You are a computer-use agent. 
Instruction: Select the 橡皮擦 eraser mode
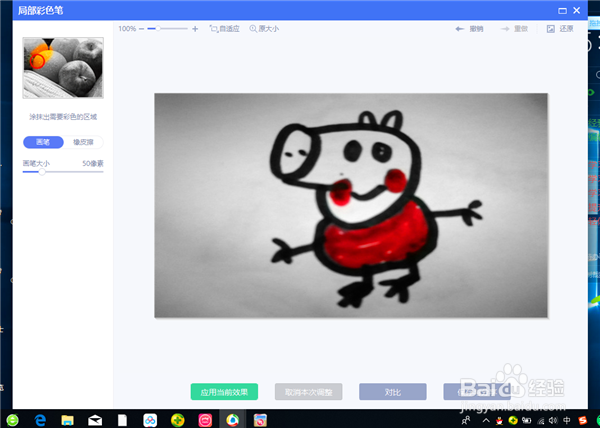[83, 142]
